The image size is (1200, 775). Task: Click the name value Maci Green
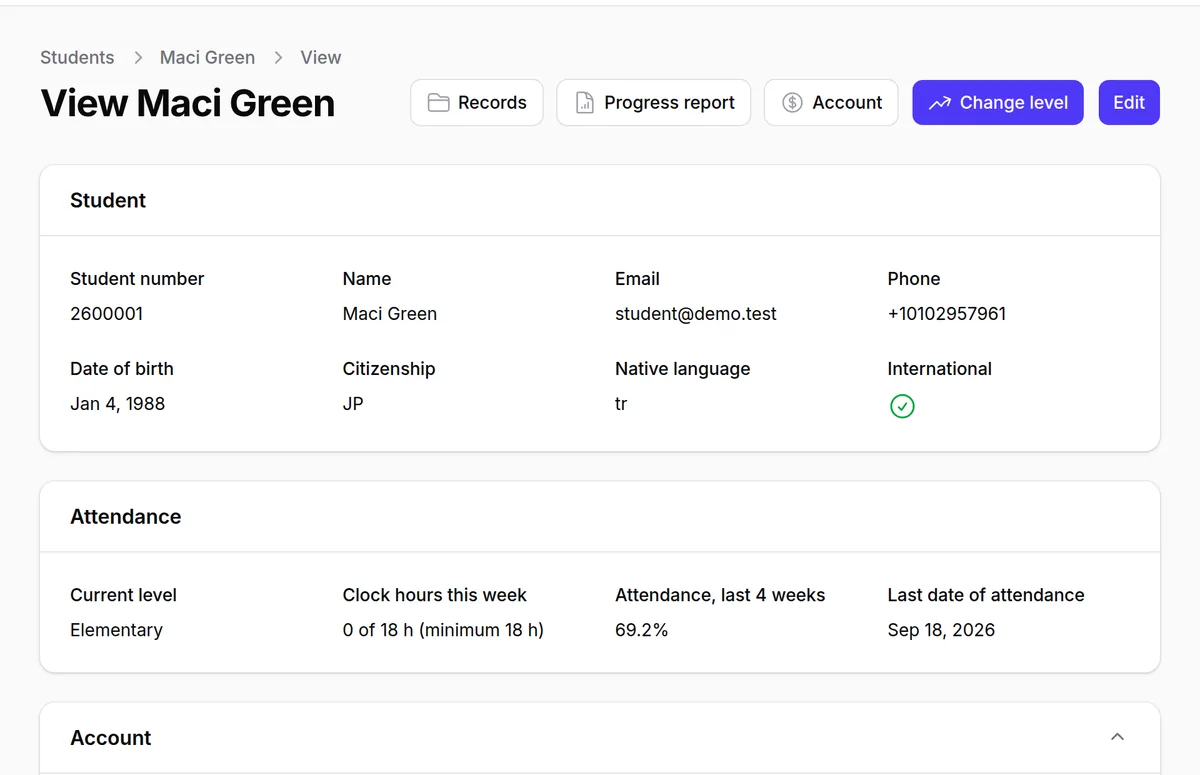pyautogui.click(x=390, y=314)
